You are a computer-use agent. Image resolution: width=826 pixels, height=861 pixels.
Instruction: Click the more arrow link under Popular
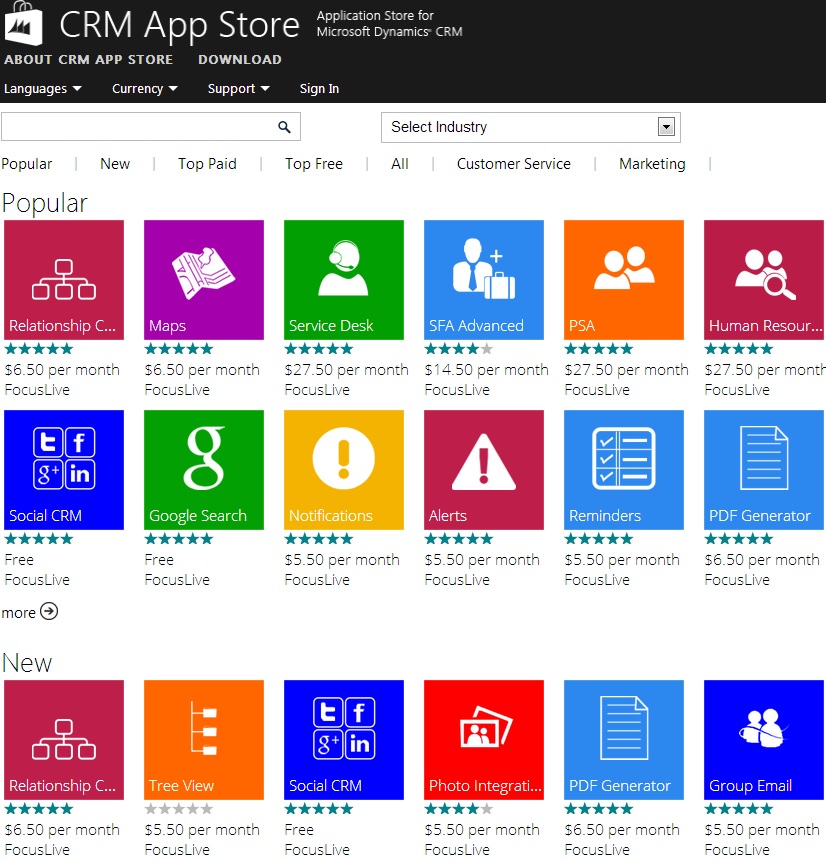pos(30,612)
